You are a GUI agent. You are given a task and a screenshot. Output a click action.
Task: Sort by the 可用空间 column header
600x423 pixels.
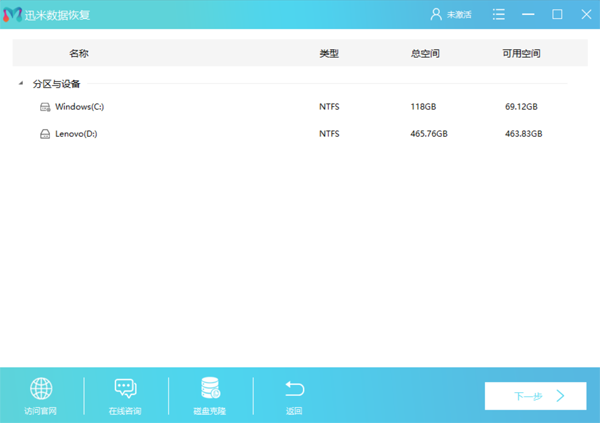521,53
